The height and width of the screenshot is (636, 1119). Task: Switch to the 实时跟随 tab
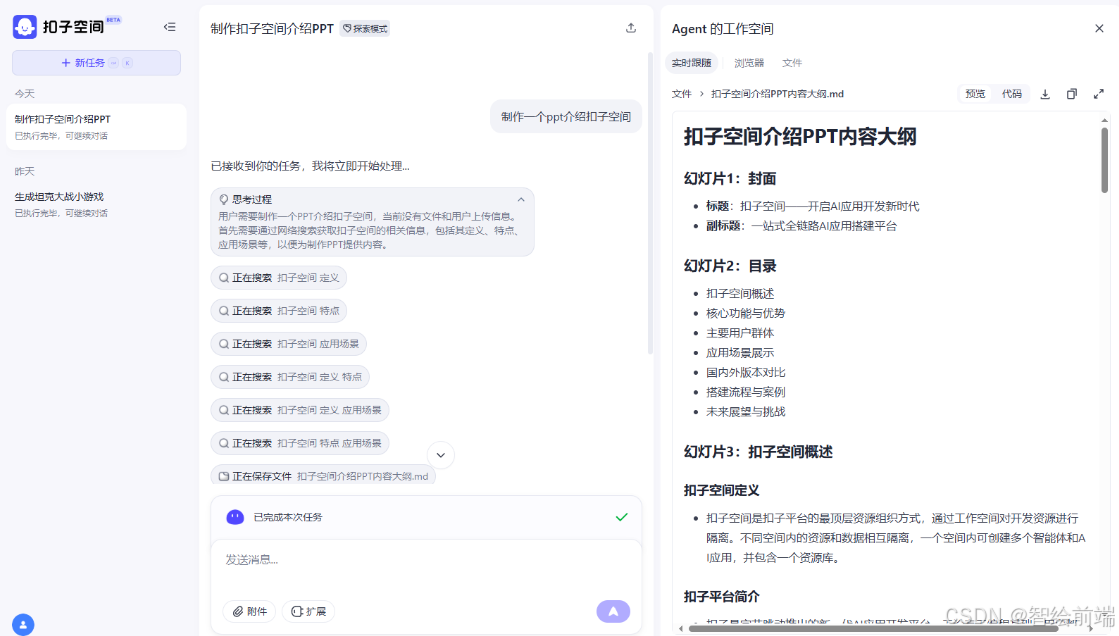691,63
